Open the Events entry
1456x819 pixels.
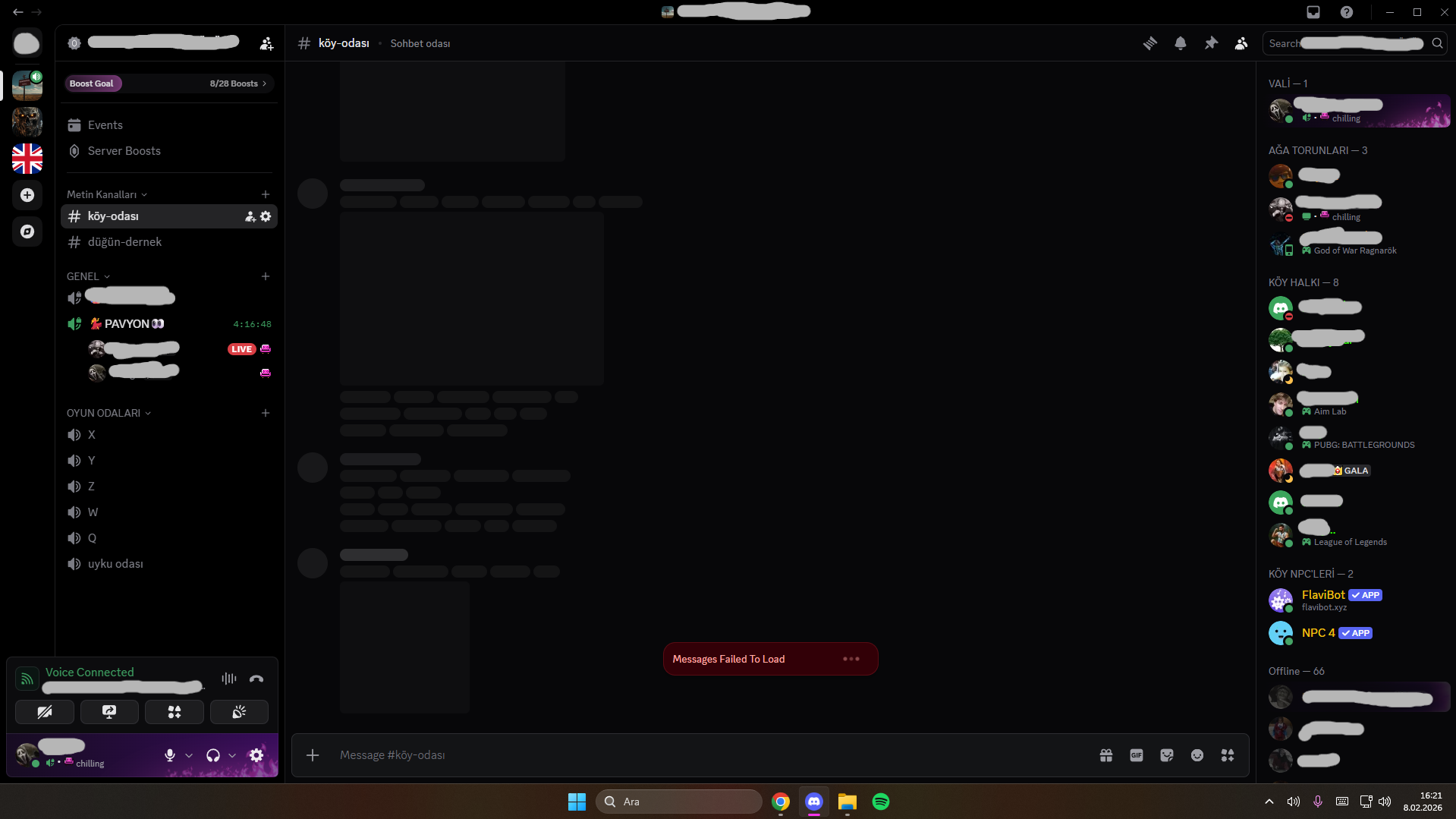pyautogui.click(x=169, y=125)
